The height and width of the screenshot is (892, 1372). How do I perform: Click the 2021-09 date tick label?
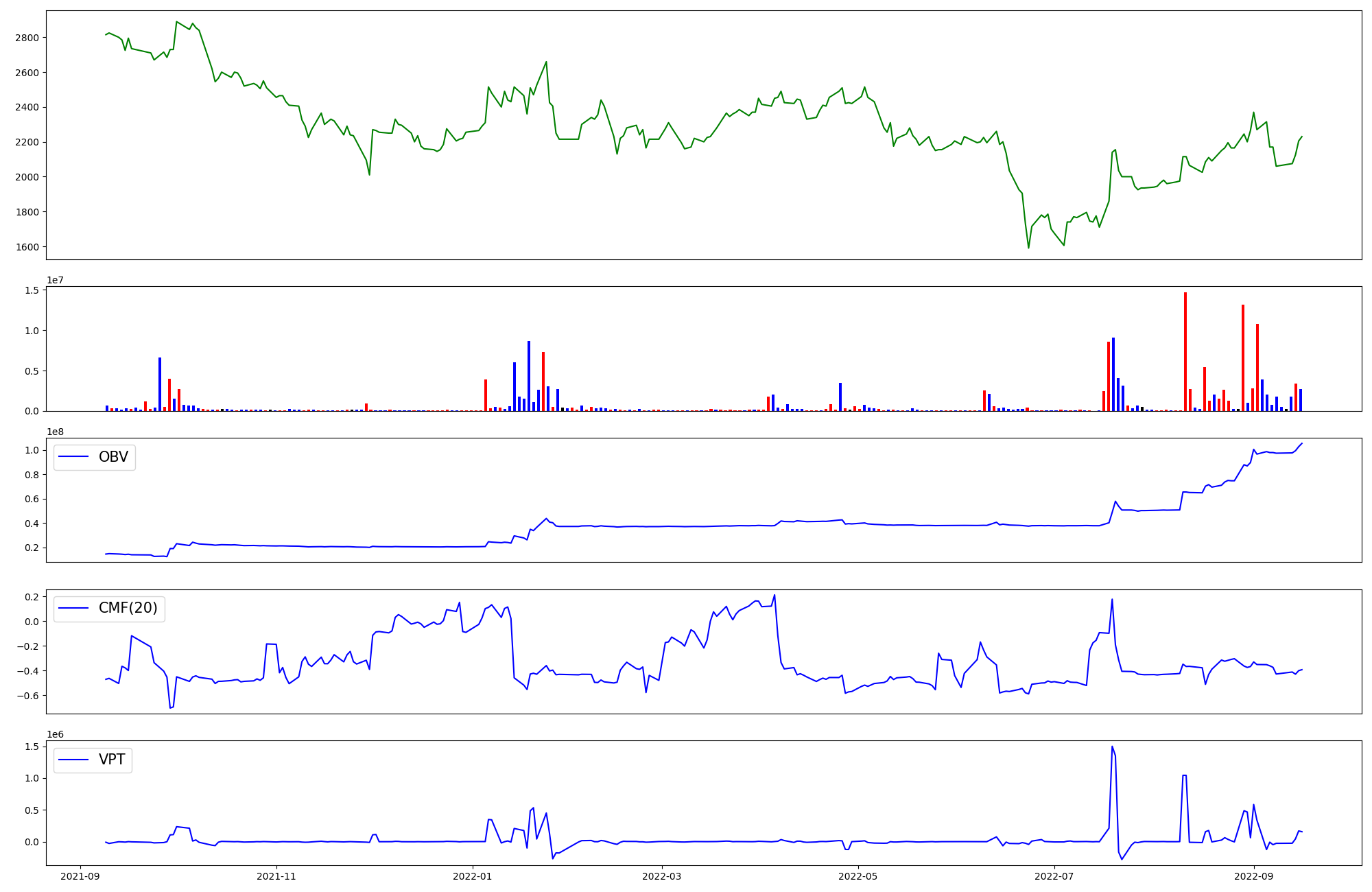pyautogui.click(x=81, y=876)
